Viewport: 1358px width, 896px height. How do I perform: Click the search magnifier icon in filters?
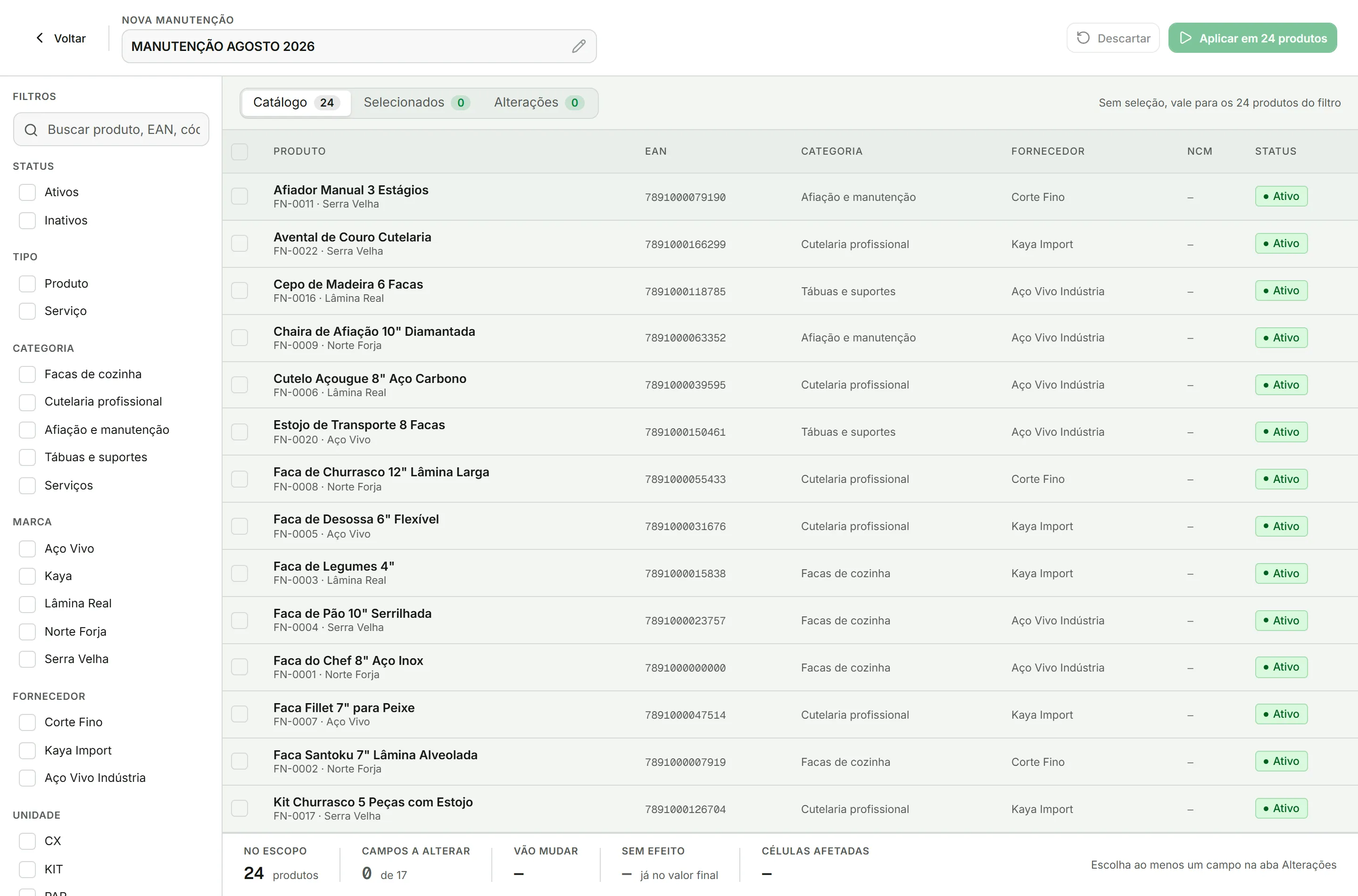pos(31,130)
